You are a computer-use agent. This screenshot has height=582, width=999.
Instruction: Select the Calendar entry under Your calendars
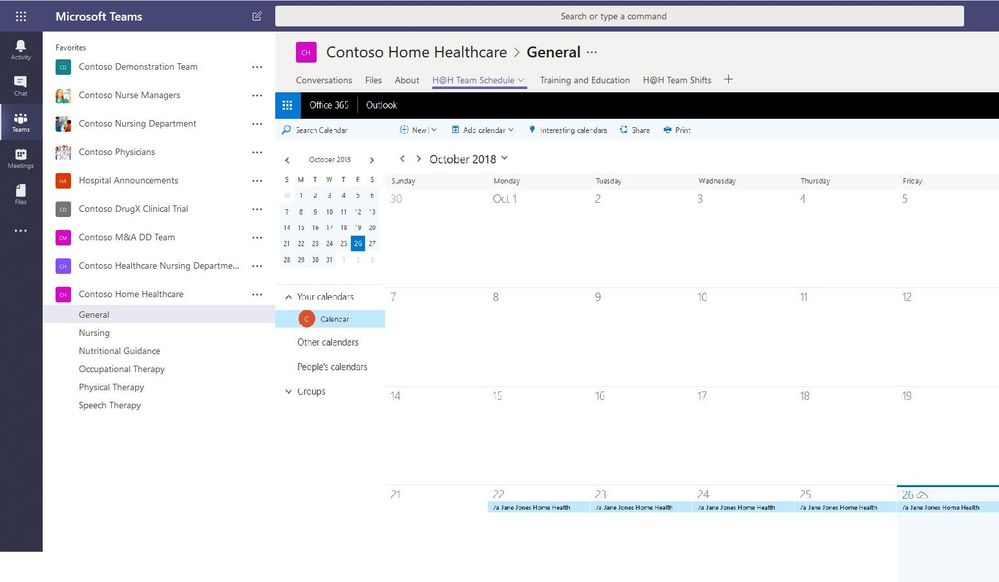330,319
